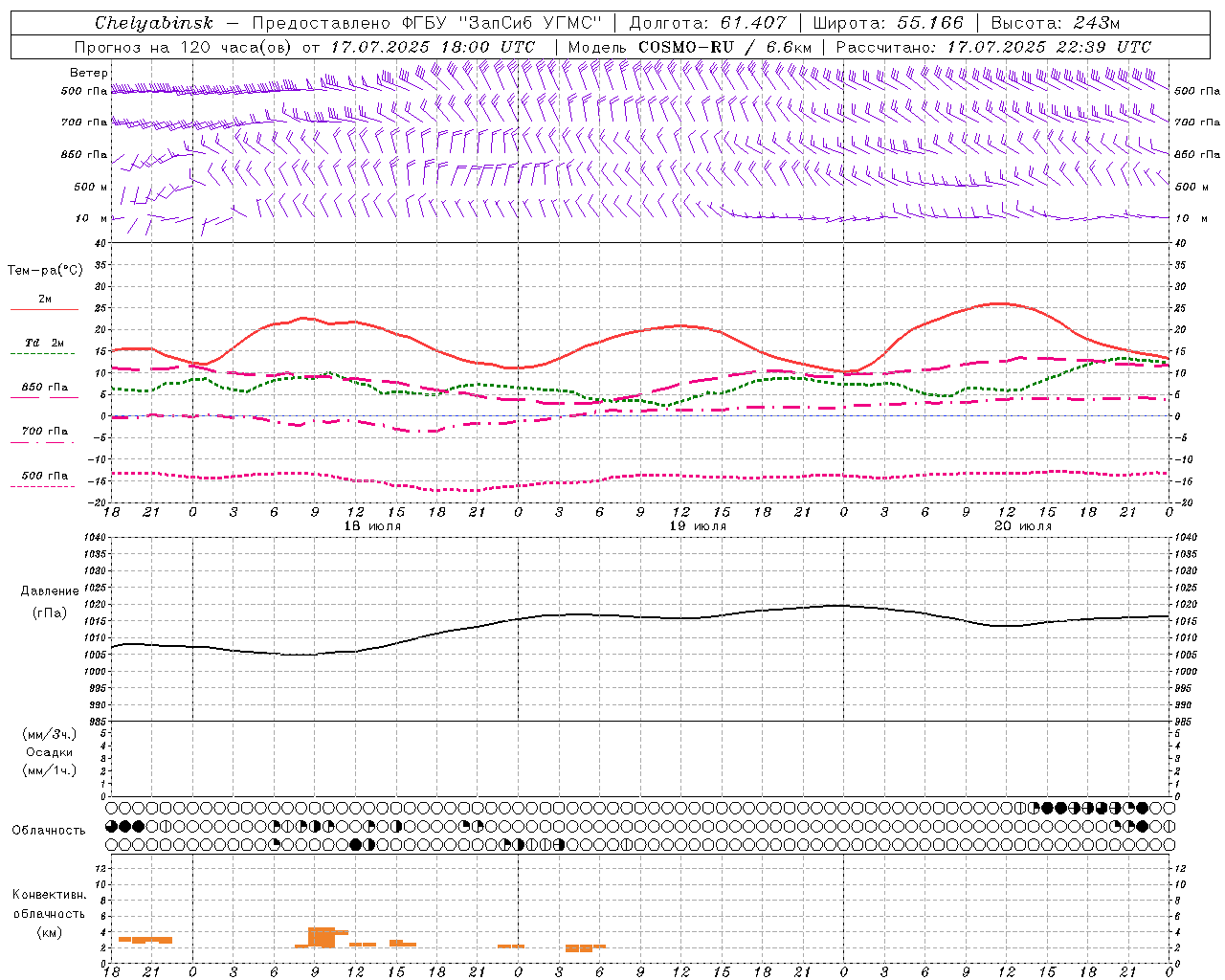The image size is (1225, 980).
Task: Click the 'Облачность' cloud cover label
Action: [49, 831]
